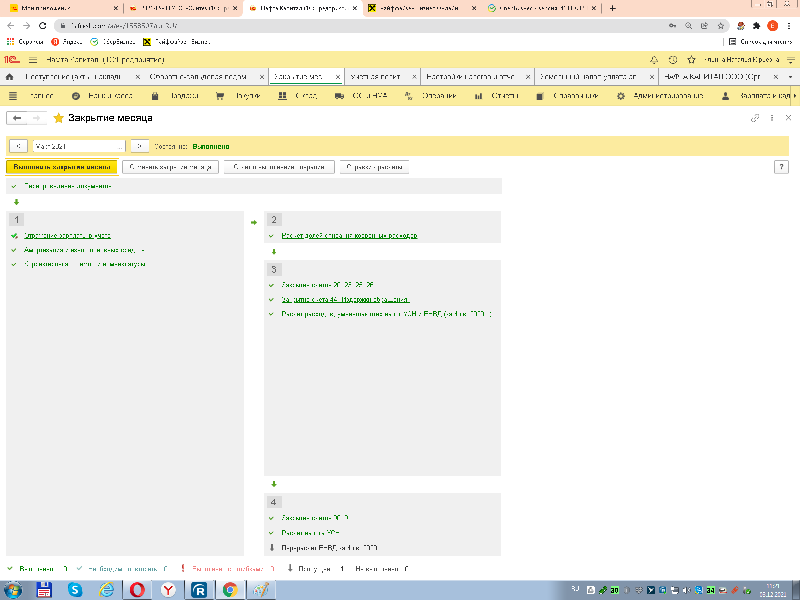Open the first underlined link in block 1

pos(67,236)
